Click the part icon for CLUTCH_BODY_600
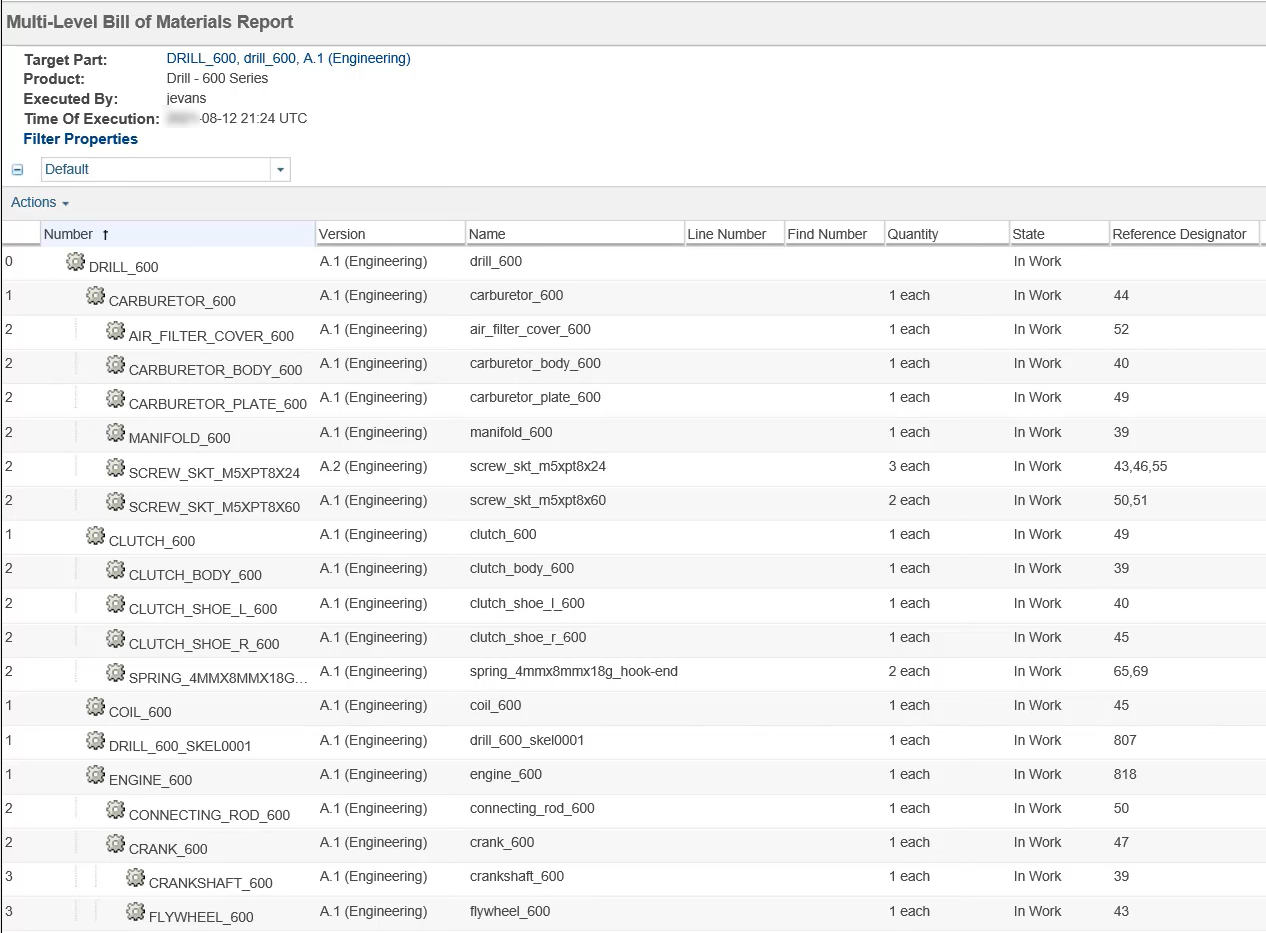This screenshot has width=1266, height=933. click(x=115, y=570)
